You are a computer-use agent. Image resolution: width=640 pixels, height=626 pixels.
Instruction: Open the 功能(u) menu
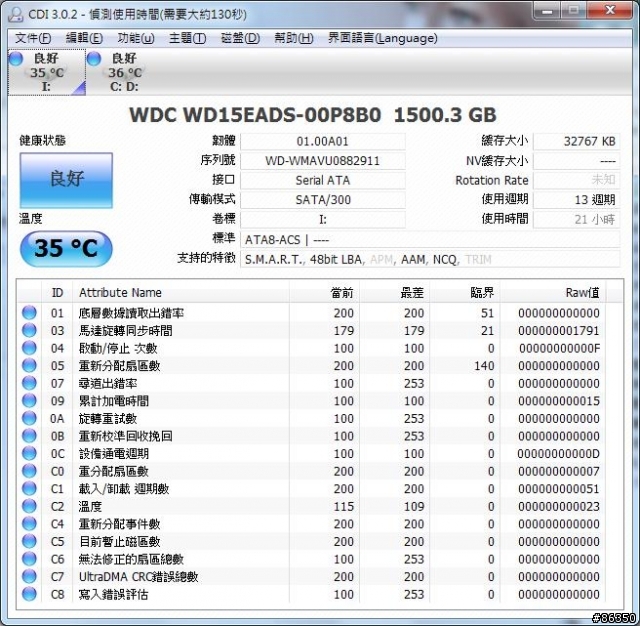coord(136,38)
